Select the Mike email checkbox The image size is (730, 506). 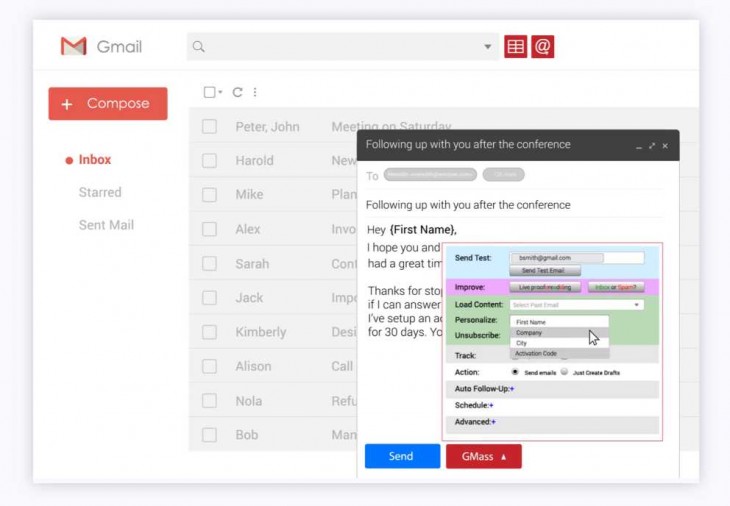210,195
